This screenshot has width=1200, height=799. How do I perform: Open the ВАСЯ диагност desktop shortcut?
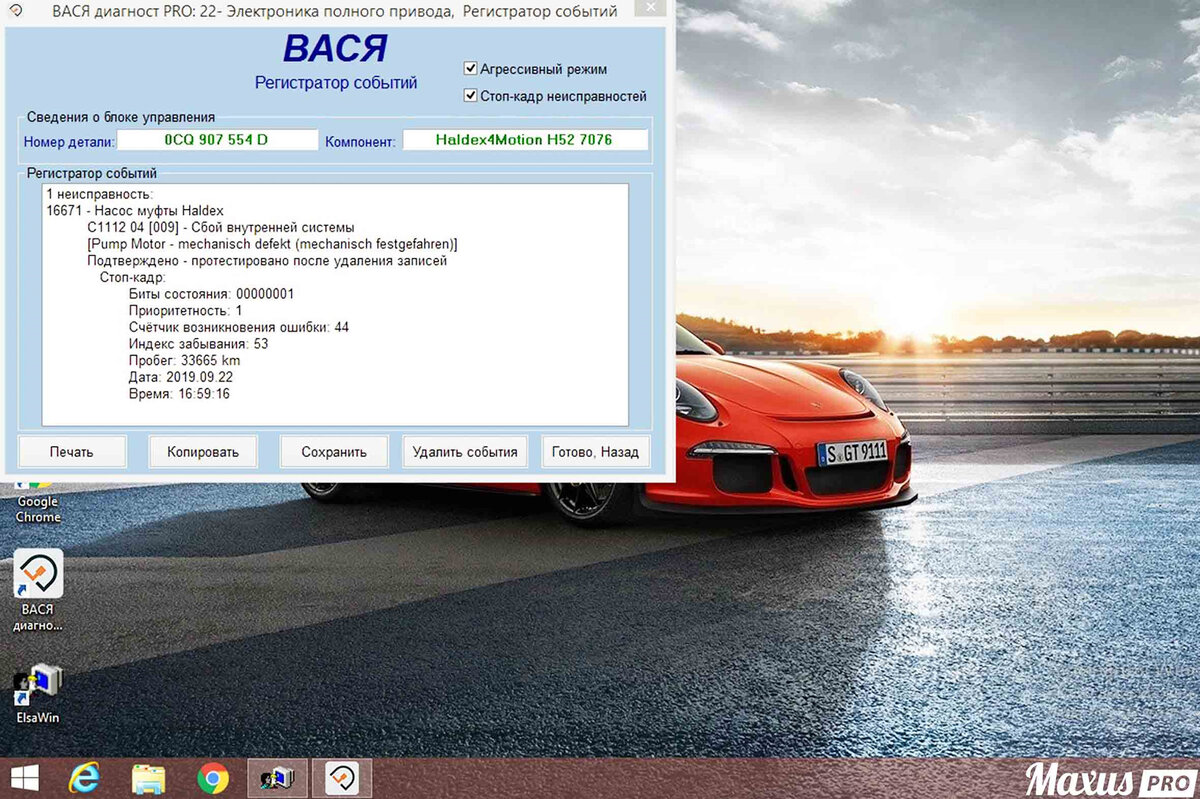[38, 590]
